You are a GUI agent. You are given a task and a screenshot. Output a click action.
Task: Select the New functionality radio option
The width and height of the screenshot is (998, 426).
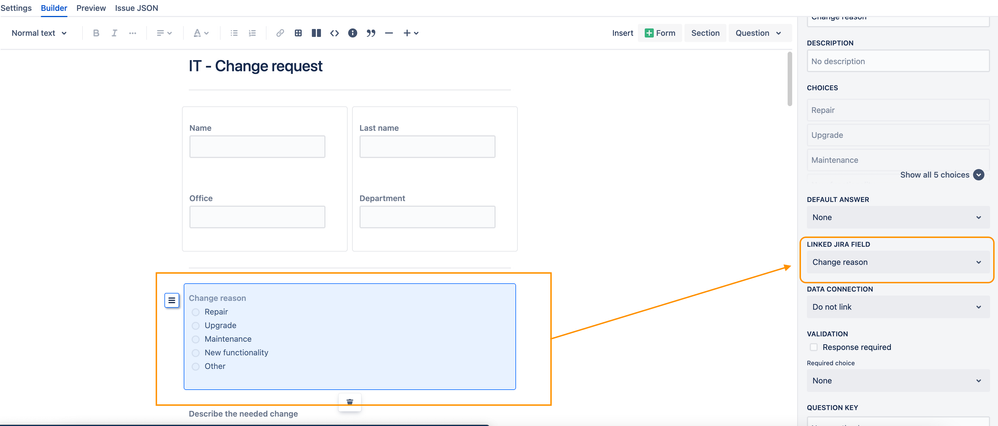(195, 353)
